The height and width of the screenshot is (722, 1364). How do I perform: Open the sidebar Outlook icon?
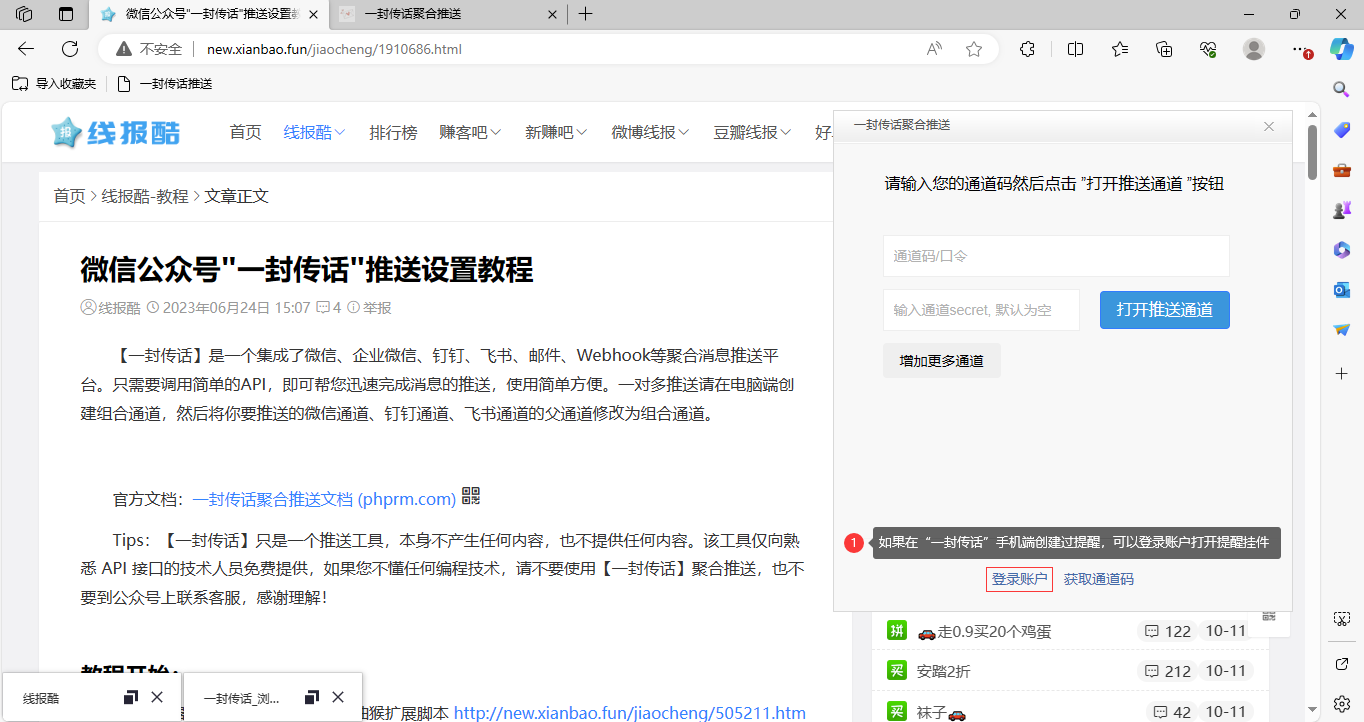pyautogui.click(x=1342, y=290)
